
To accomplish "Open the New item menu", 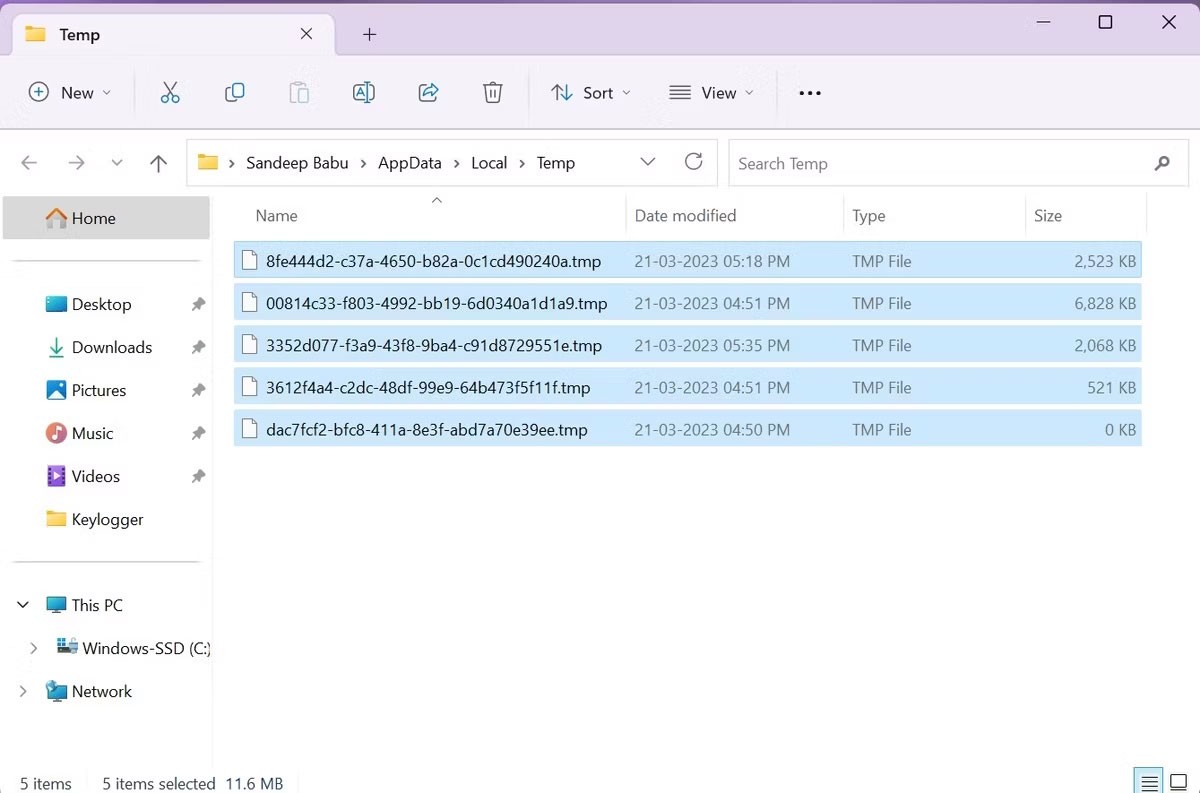I will 70,93.
